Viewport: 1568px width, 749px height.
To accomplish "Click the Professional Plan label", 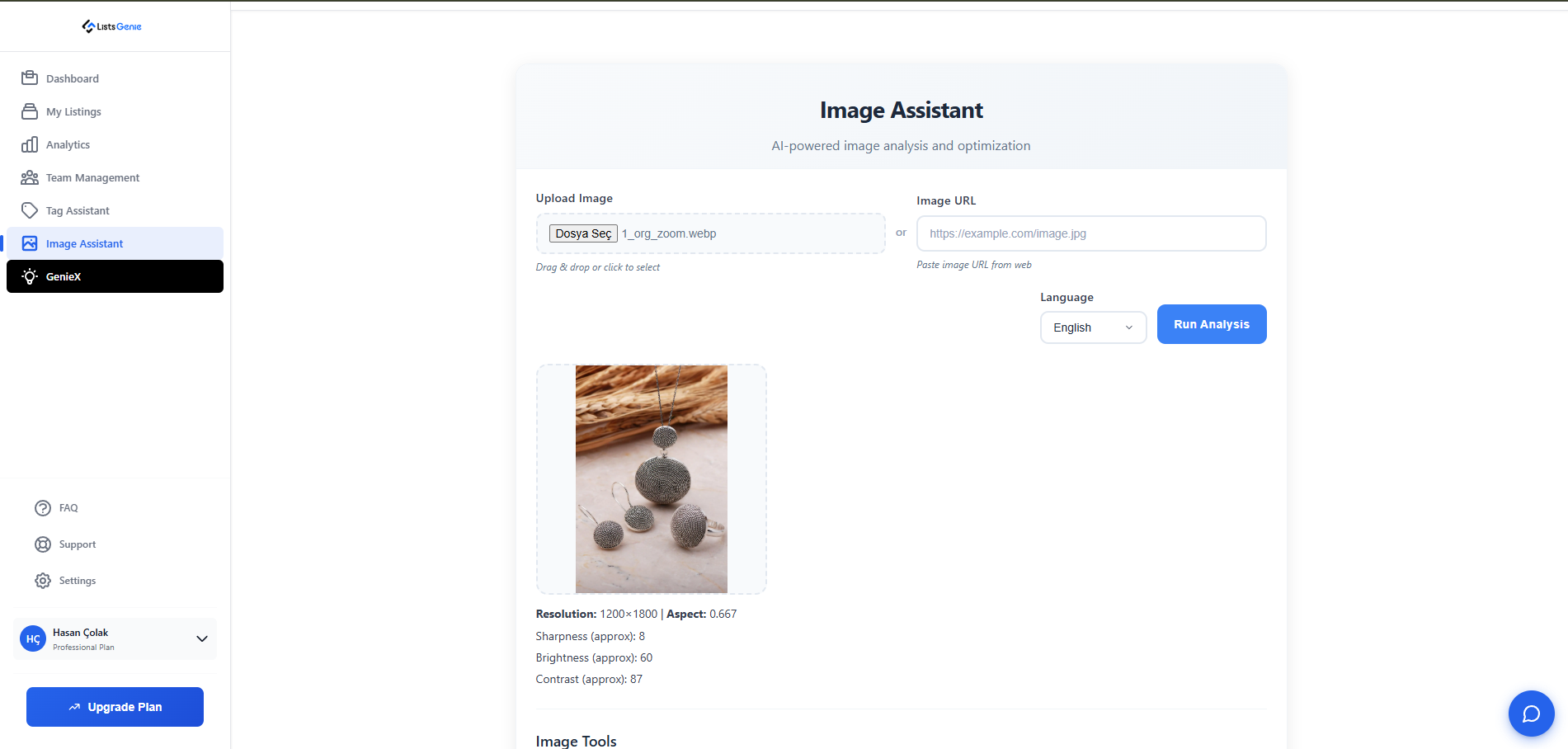I will (83, 648).
